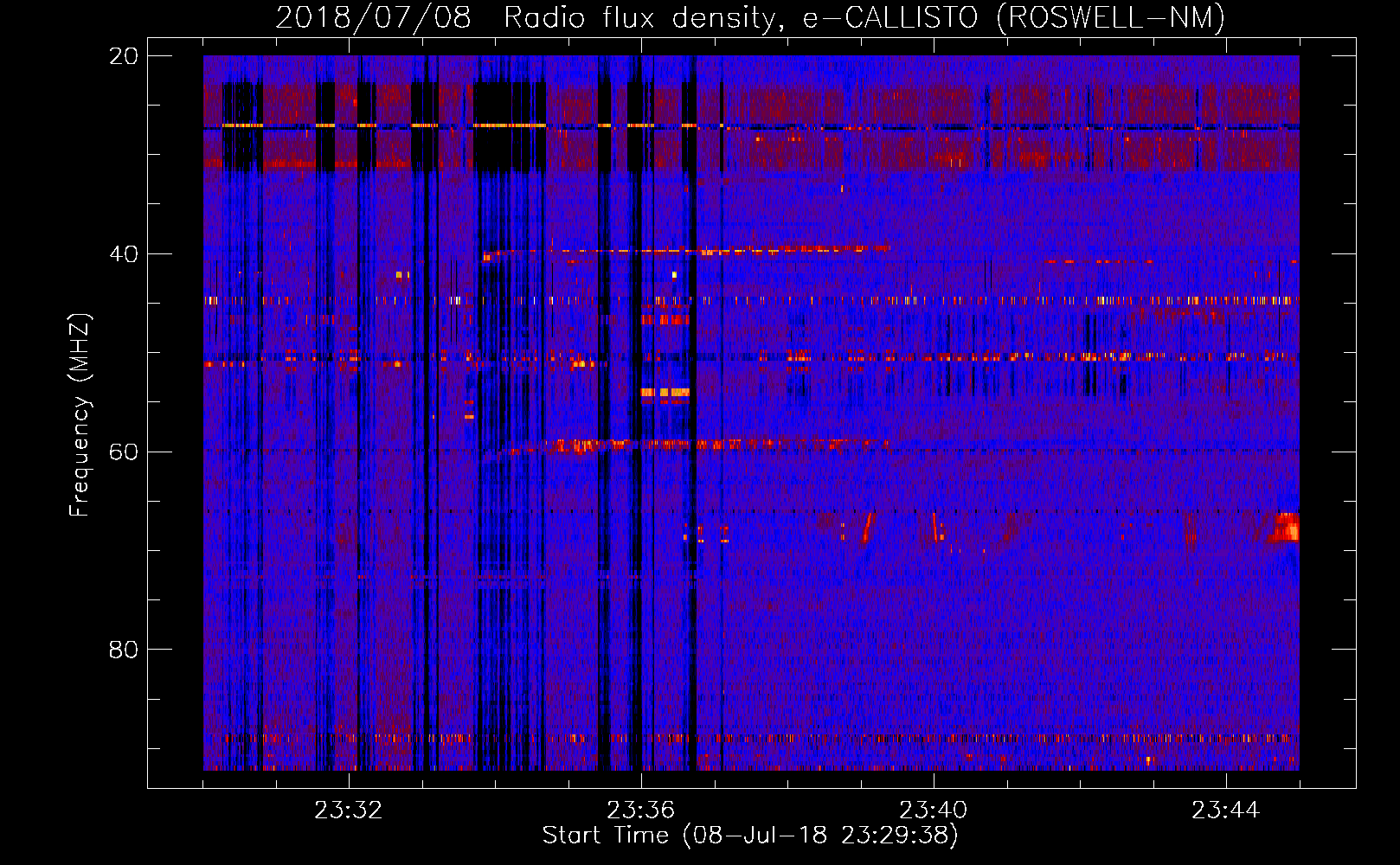Click the '60' frequency tick label
This screenshot has width=1400, height=865.
point(124,452)
